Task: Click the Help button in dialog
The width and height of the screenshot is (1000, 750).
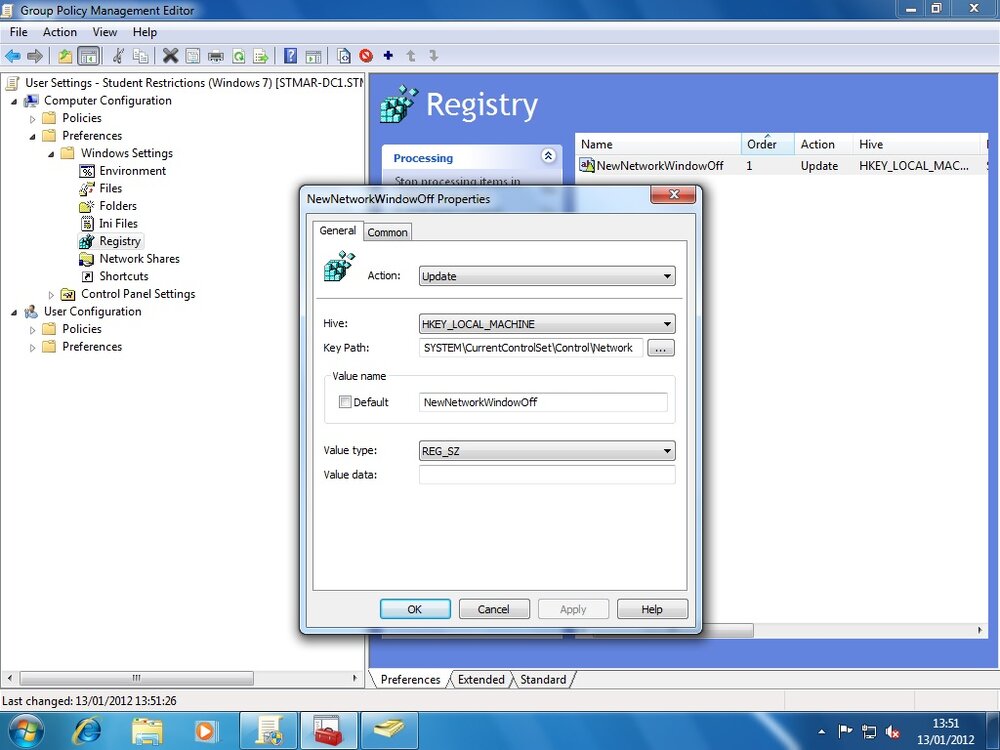Action: 652,609
